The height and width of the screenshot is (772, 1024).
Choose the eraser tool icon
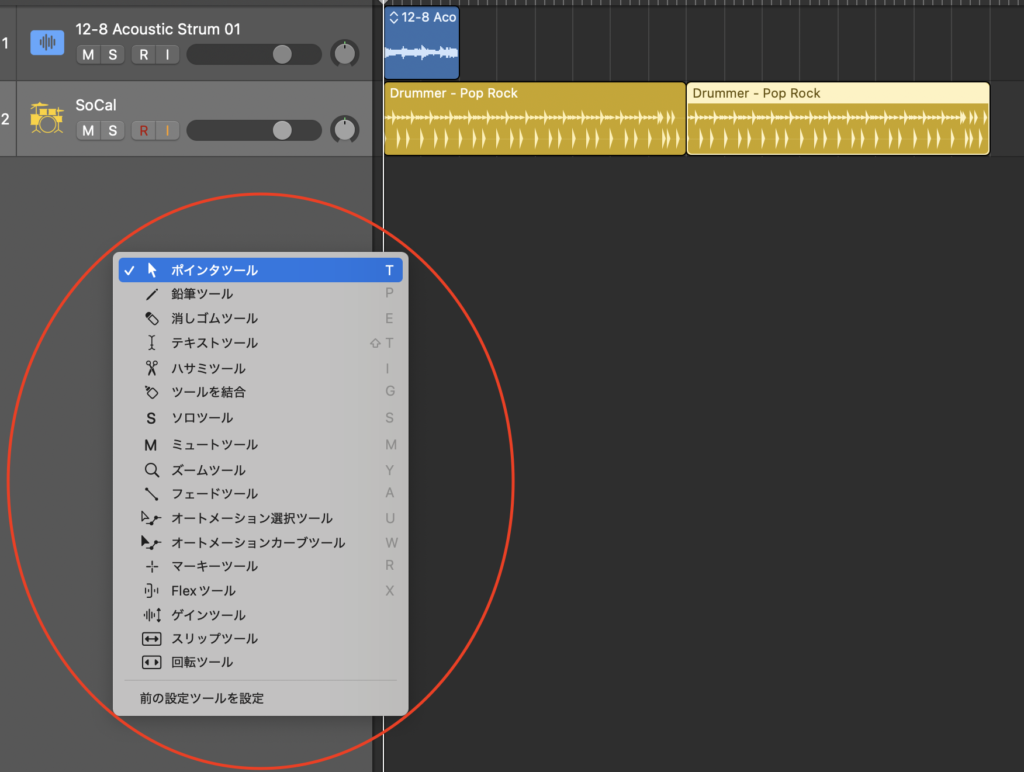tap(152, 319)
